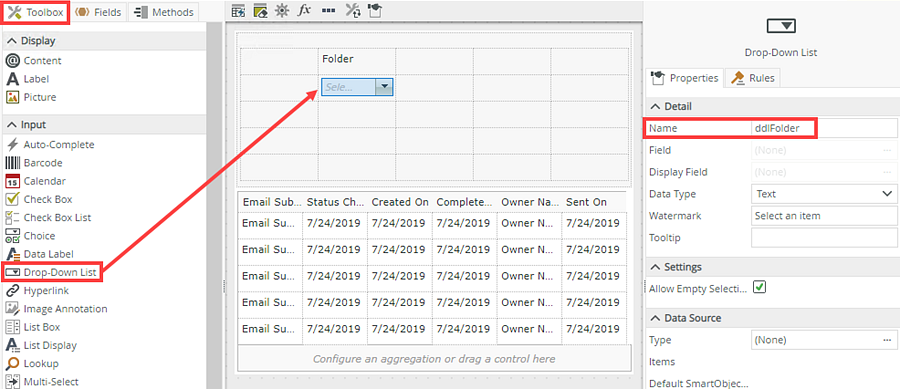
Task: Click the Data Source Type ellipsis button
Action: tap(887, 340)
